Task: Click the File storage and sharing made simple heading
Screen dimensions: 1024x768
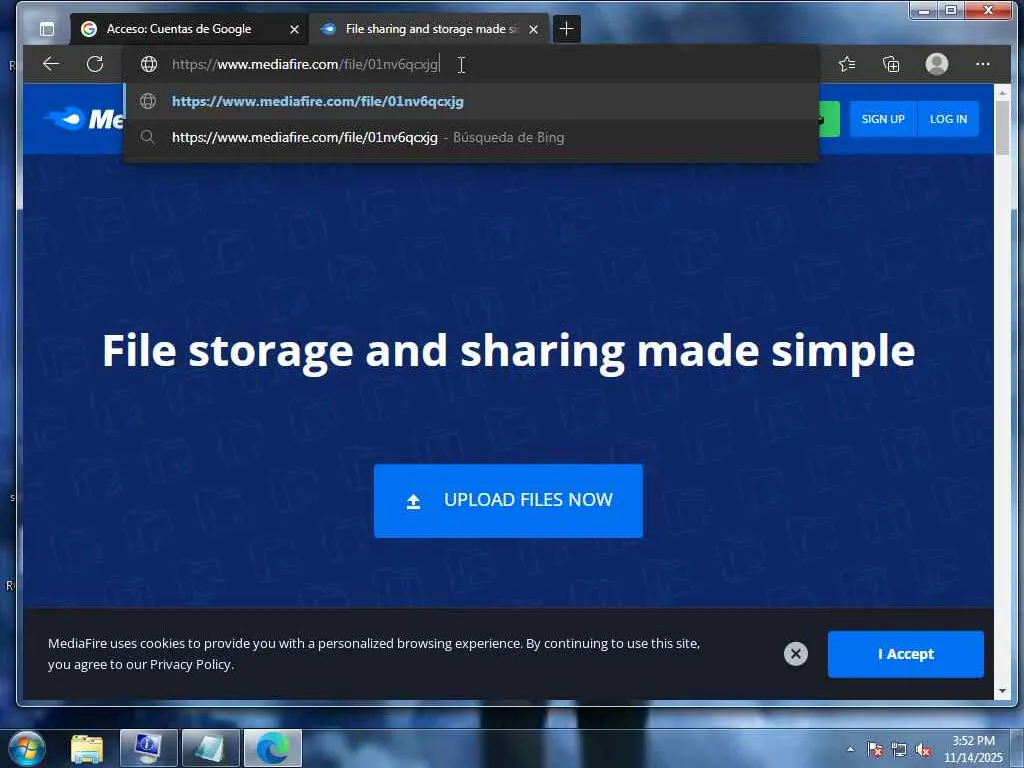Action: (509, 351)
